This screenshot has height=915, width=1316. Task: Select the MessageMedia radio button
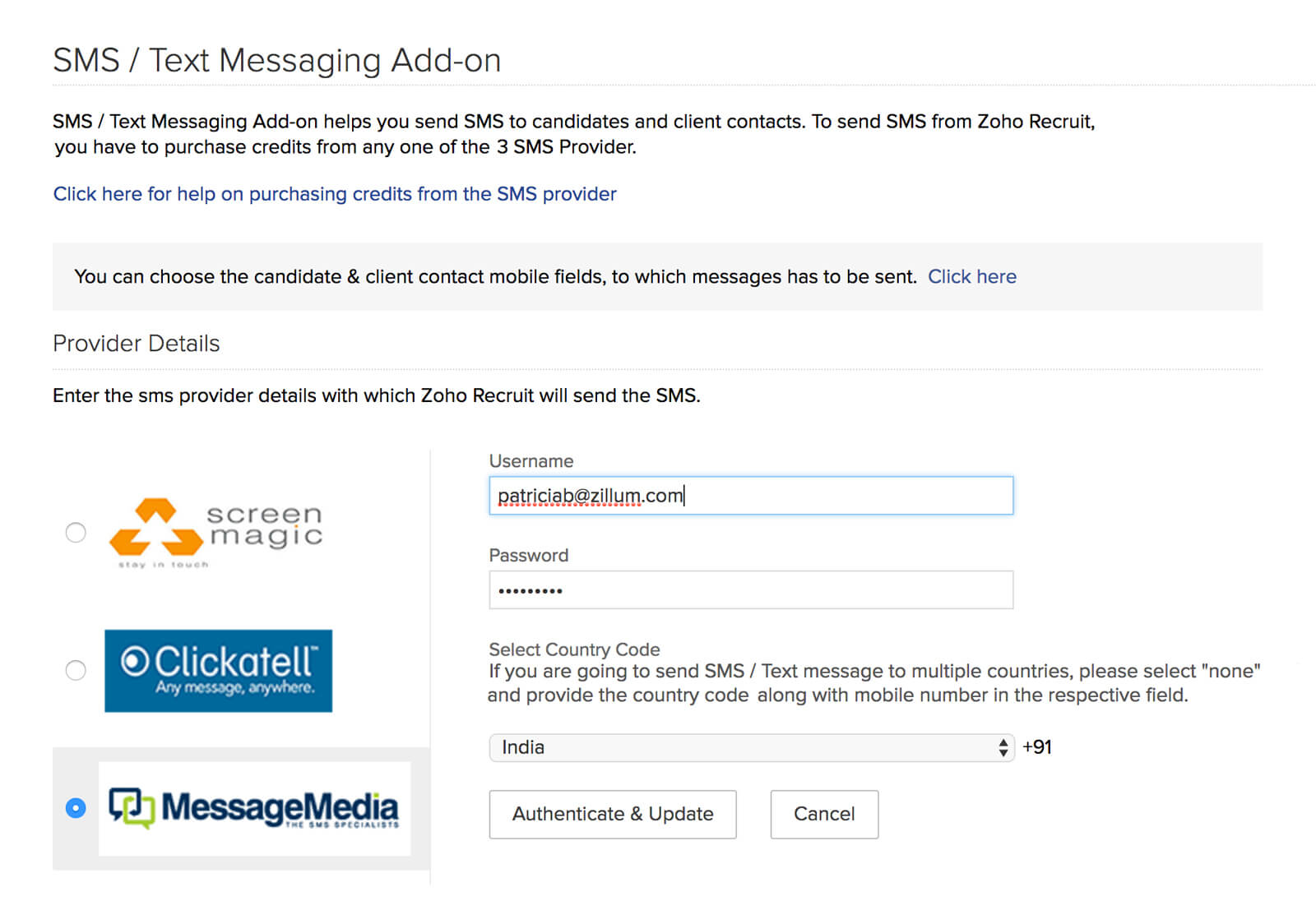(x=76, y=809)
